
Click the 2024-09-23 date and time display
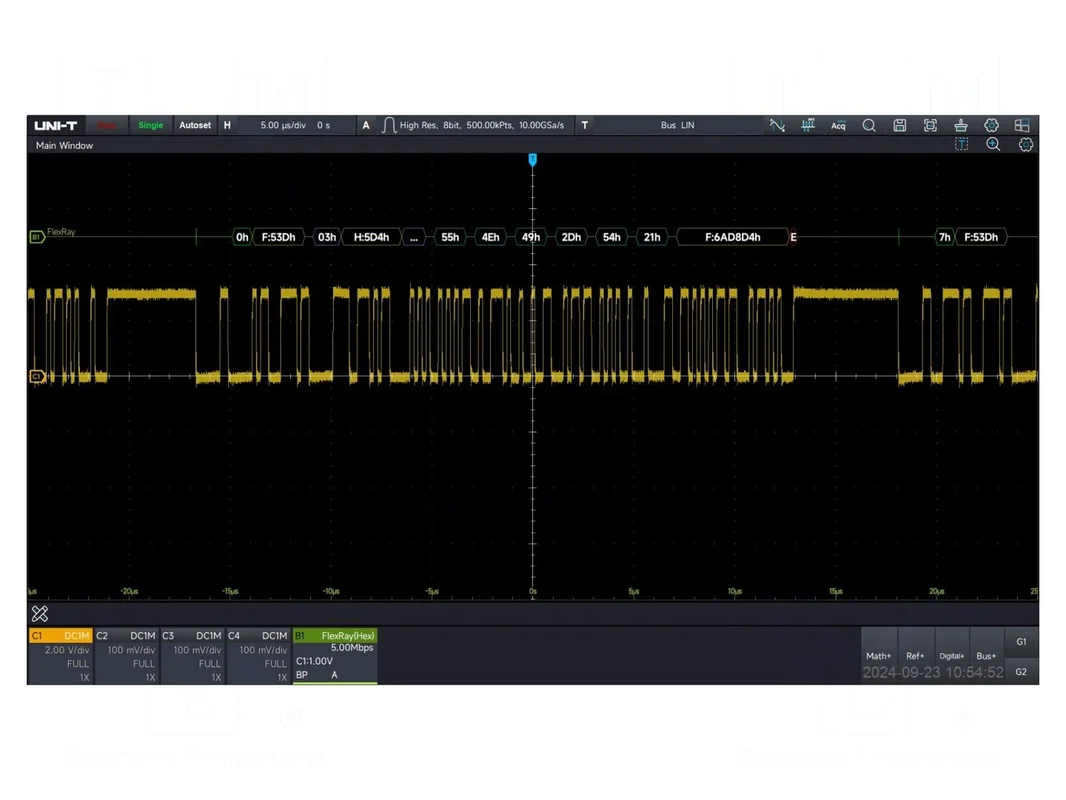click(933, 673)
